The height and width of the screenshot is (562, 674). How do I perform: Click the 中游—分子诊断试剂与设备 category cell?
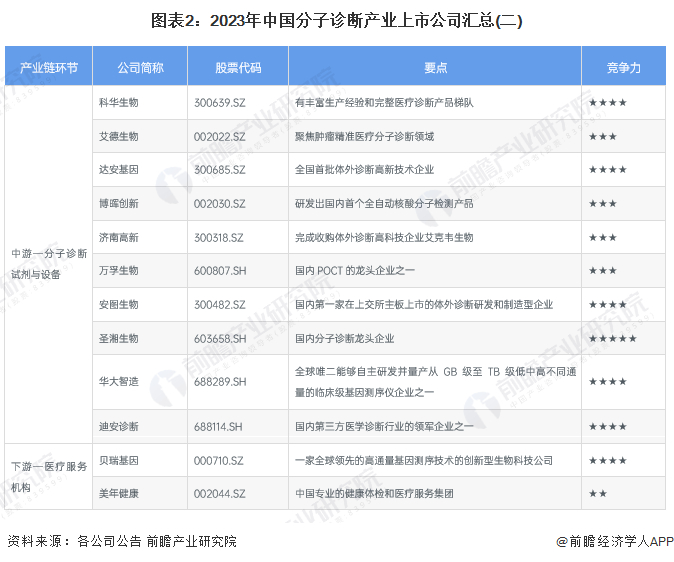point(49,264)
